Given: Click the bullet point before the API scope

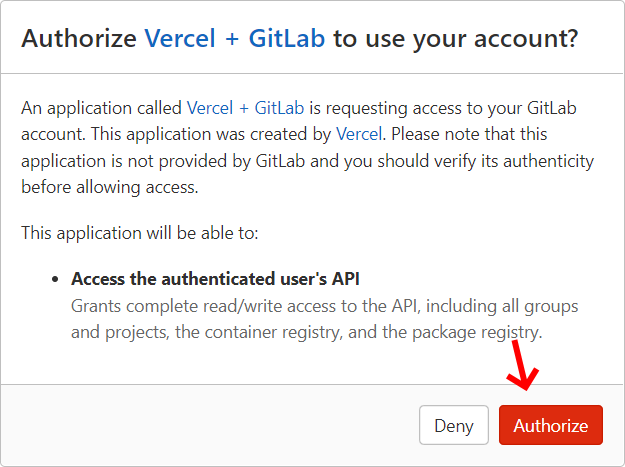Looking at the screenshot, I should pos(55,279).
